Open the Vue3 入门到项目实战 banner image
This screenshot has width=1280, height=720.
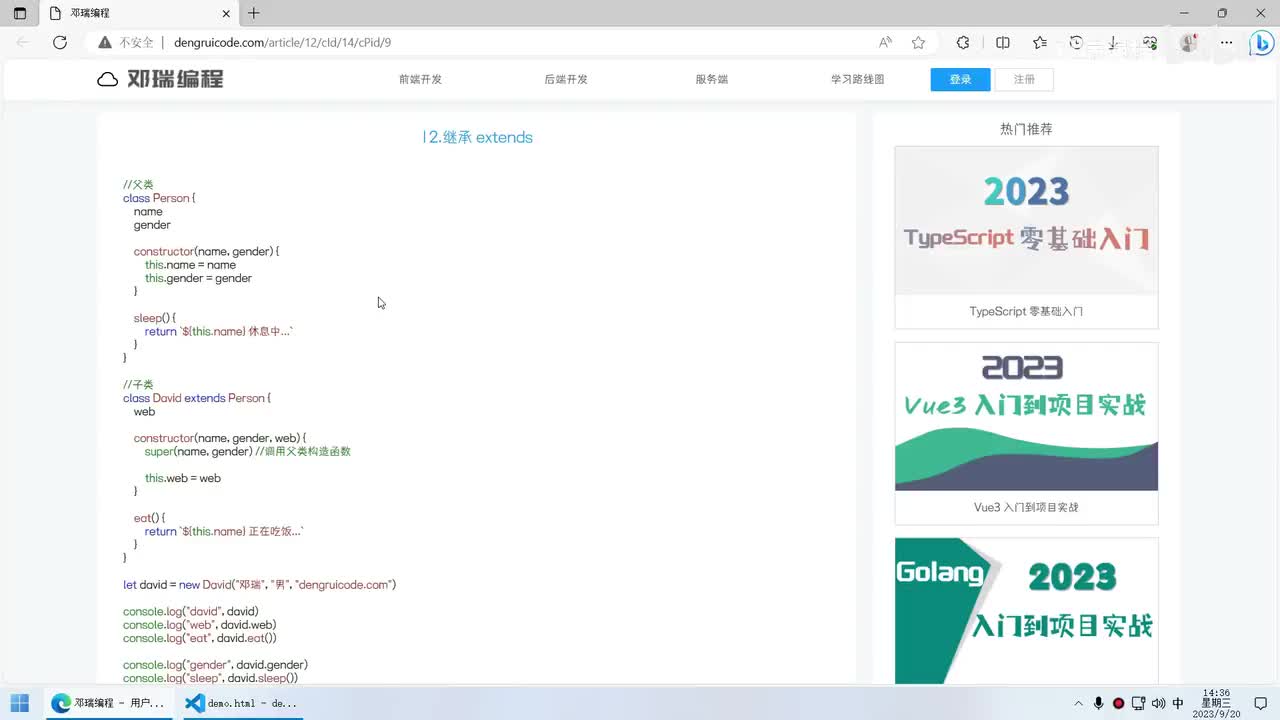click(x=1026, y=417)
